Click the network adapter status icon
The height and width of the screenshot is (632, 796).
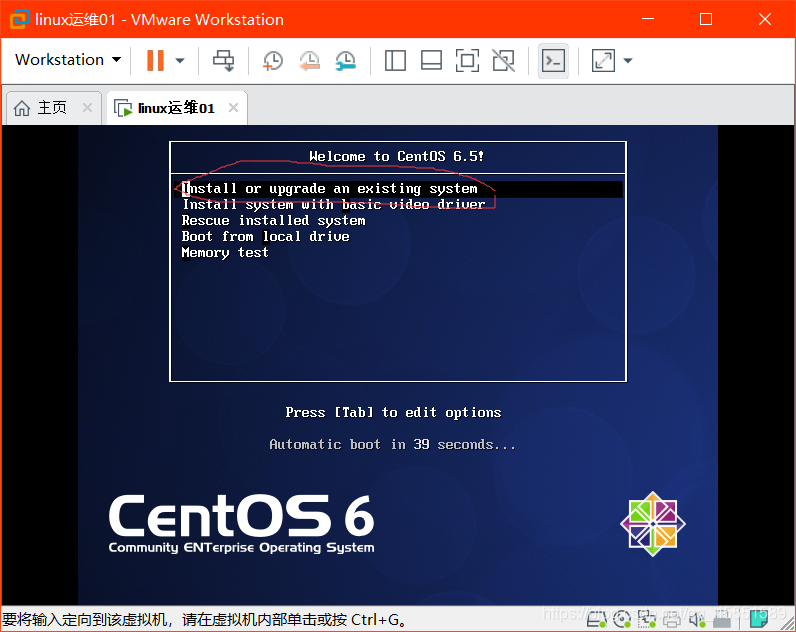646,619
